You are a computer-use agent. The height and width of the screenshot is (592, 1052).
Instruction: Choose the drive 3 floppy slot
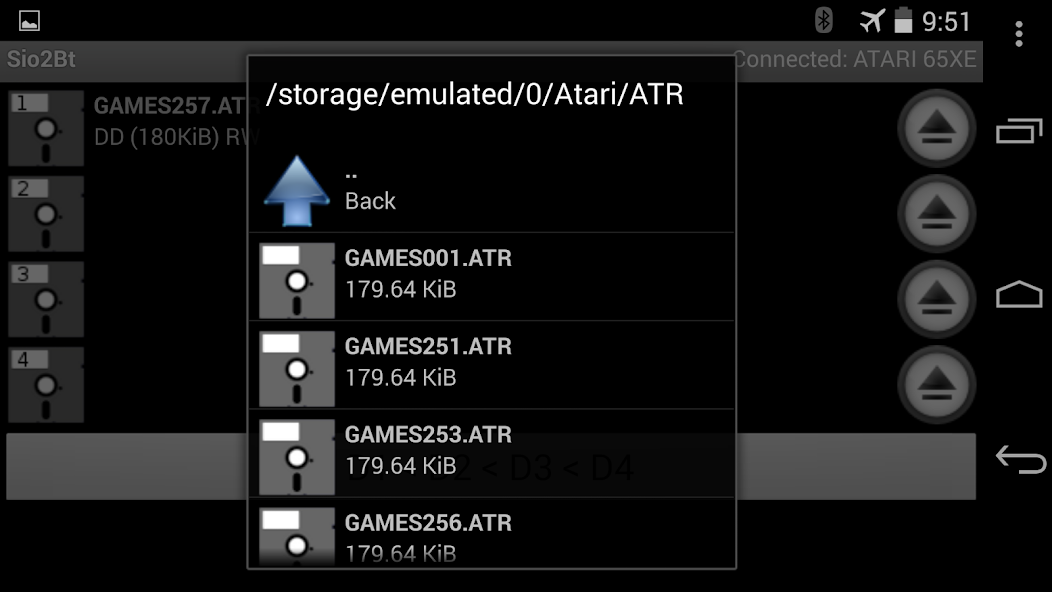pos(46,299)
